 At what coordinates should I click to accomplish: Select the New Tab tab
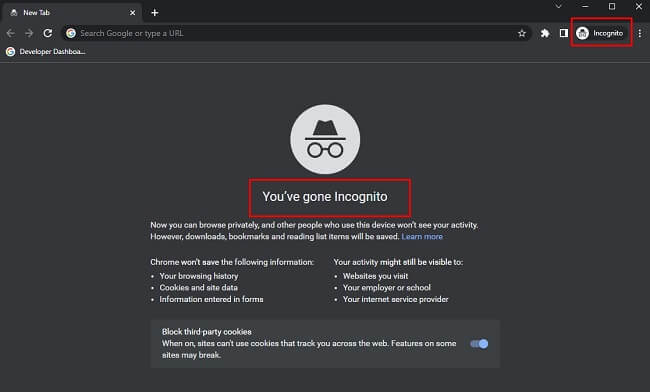coord(73,13)
